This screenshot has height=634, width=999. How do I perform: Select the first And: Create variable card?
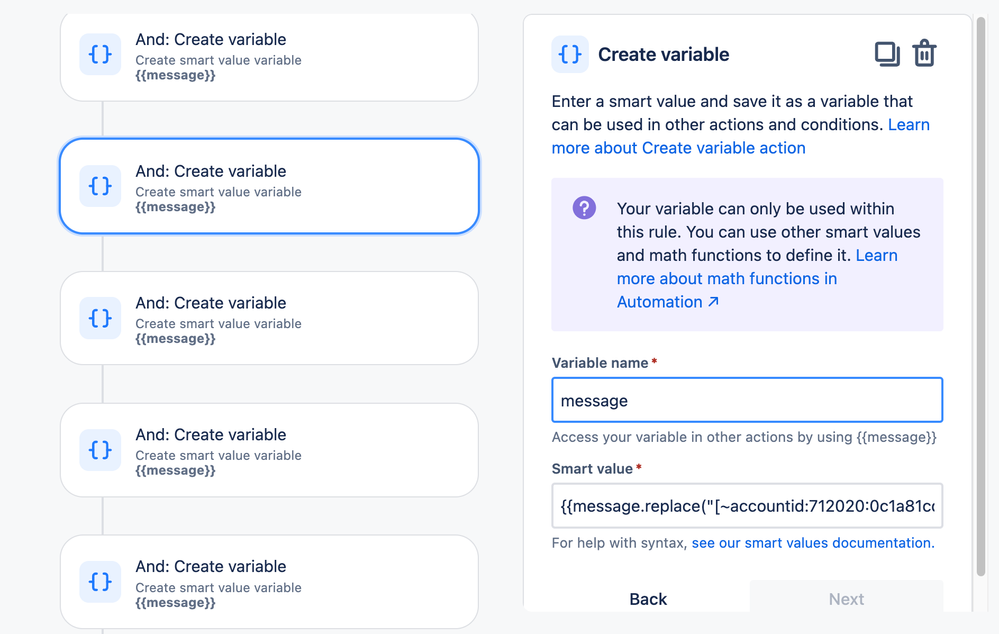click(269, 56)
